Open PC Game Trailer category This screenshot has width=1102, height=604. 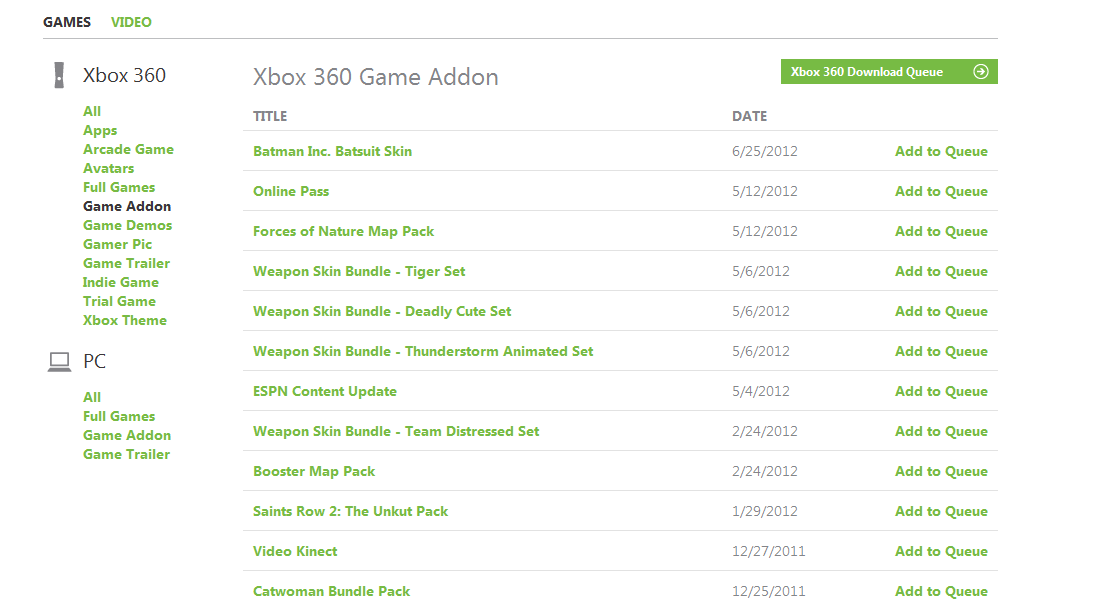click(x=127, y=454)
